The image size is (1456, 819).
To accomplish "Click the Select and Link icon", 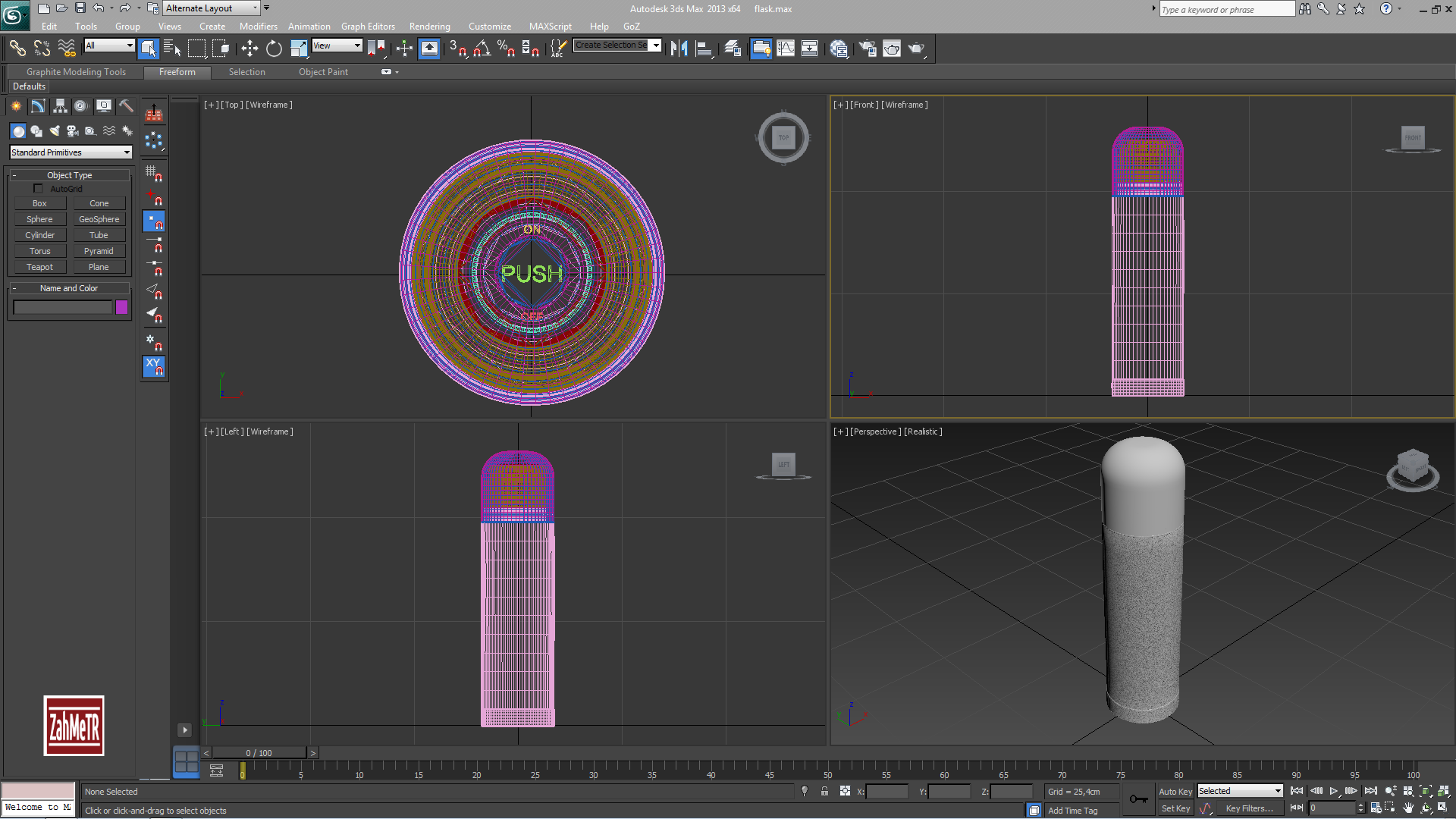I will 17,49.
